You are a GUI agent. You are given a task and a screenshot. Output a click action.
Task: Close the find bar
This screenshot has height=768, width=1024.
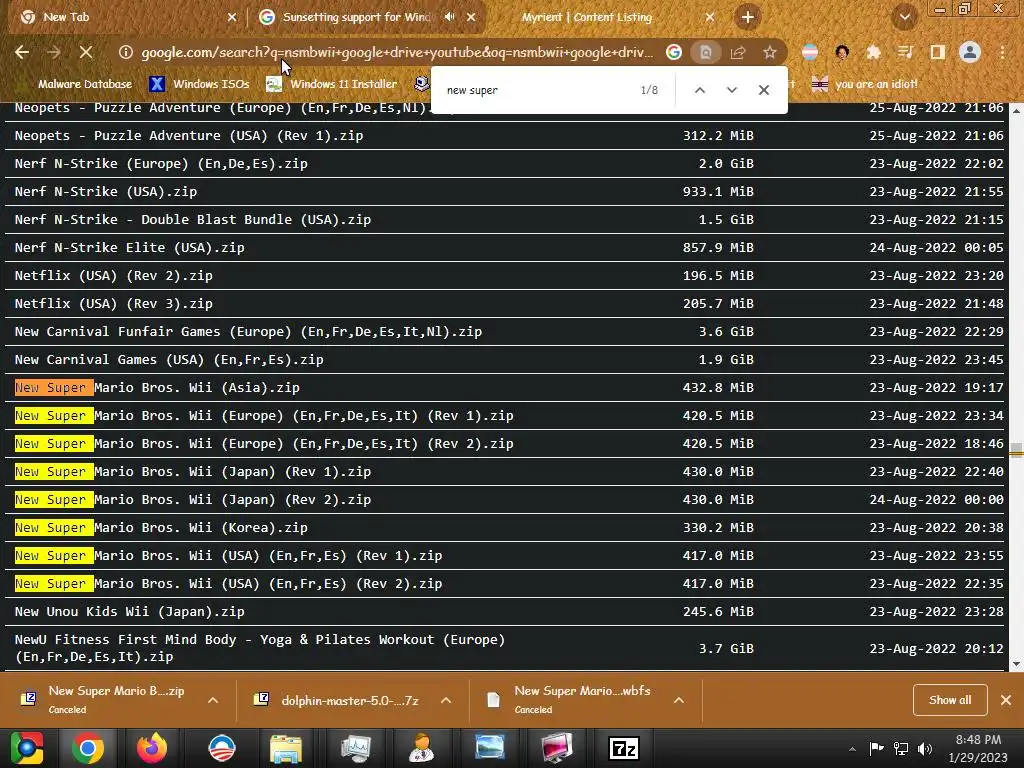[x=763, y=90]
